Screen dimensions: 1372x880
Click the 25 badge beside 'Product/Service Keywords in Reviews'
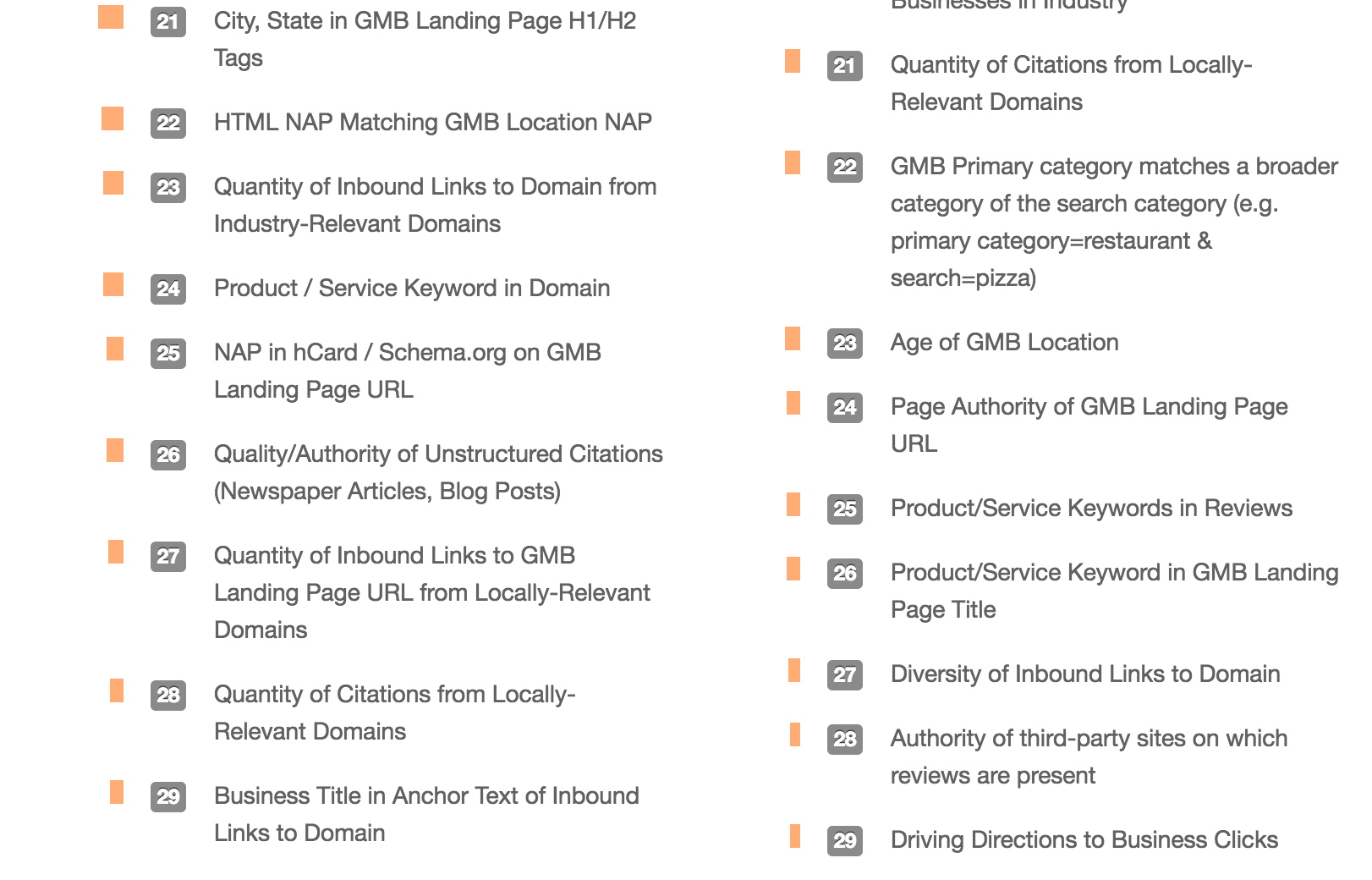845,509
